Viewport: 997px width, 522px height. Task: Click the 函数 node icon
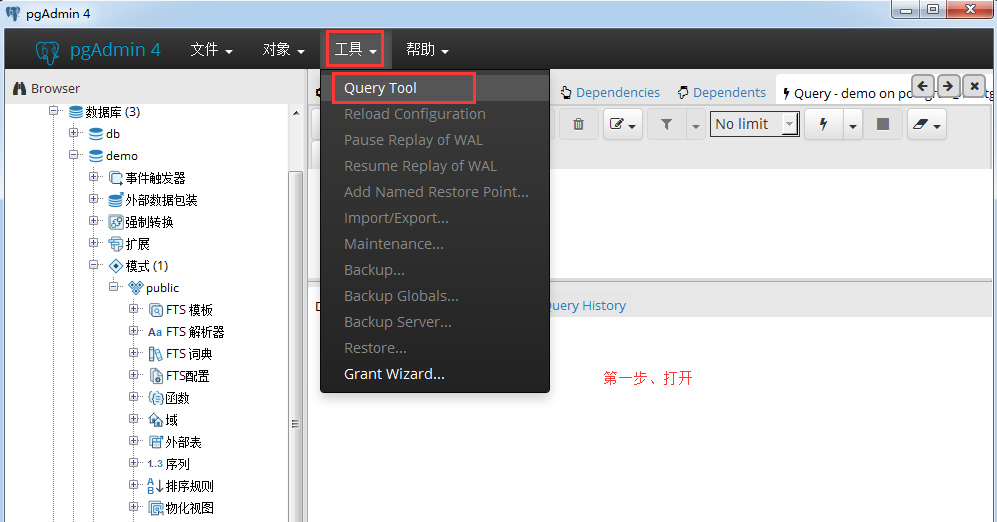pyautogui.click(x=156, y=398)
